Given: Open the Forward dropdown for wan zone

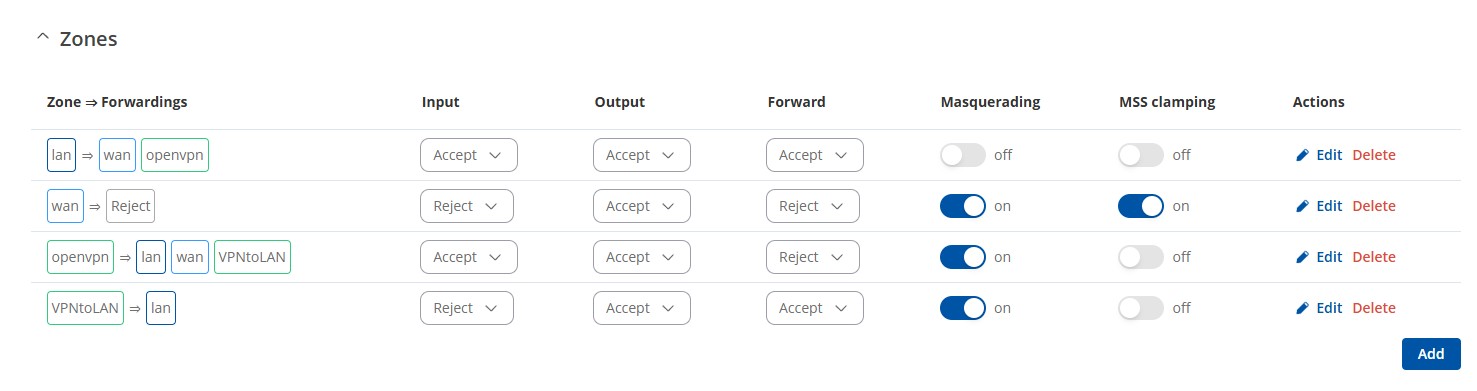Looking at the screenshot, I should 812,206.
